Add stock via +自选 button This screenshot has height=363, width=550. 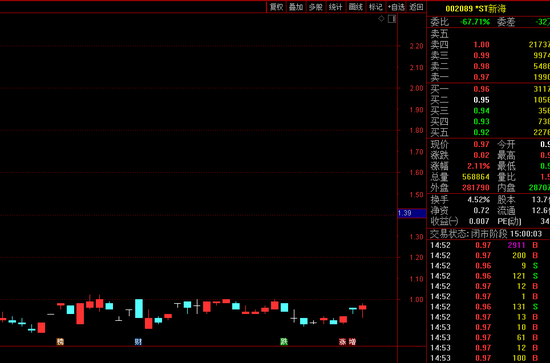point(396,7)
